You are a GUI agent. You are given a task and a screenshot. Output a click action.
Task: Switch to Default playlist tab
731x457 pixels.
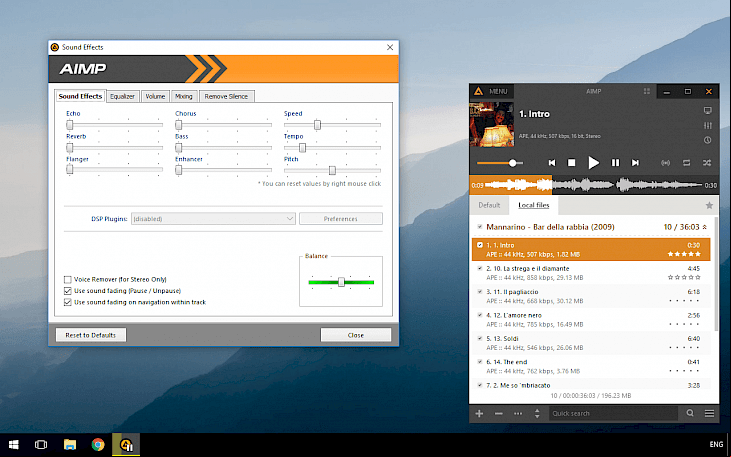pyautogui.click(x=489, y=205)
